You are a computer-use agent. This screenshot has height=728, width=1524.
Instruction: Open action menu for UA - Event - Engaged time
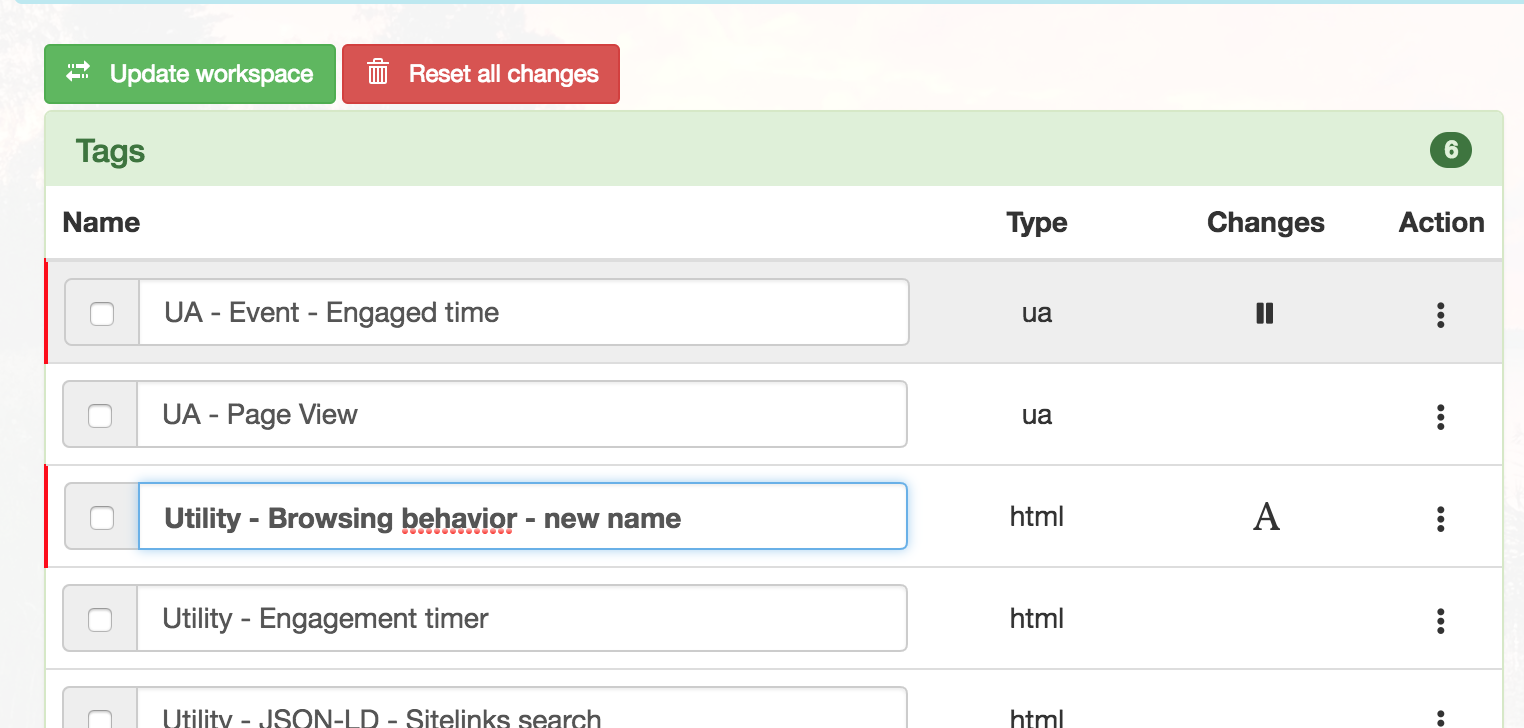pos(1440,315)
